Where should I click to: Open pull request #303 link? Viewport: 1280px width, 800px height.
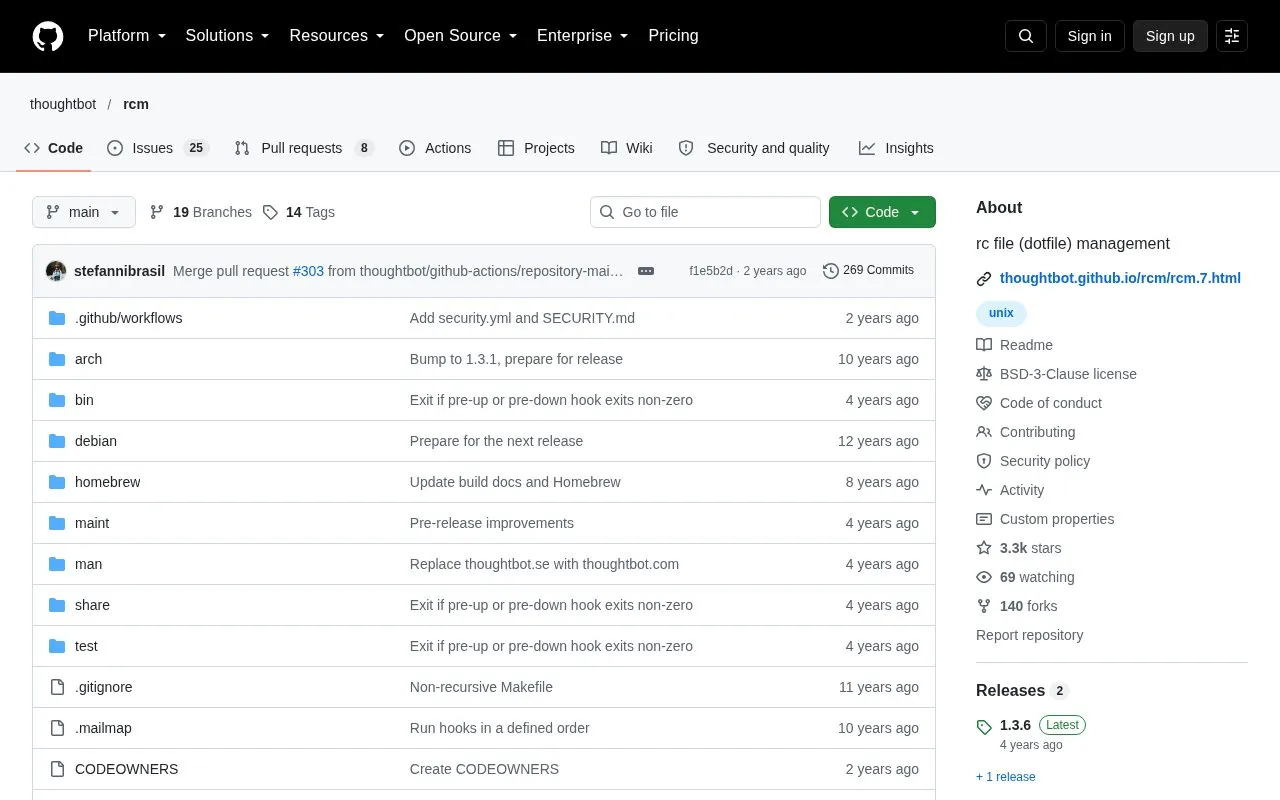(x=308, y=271)
